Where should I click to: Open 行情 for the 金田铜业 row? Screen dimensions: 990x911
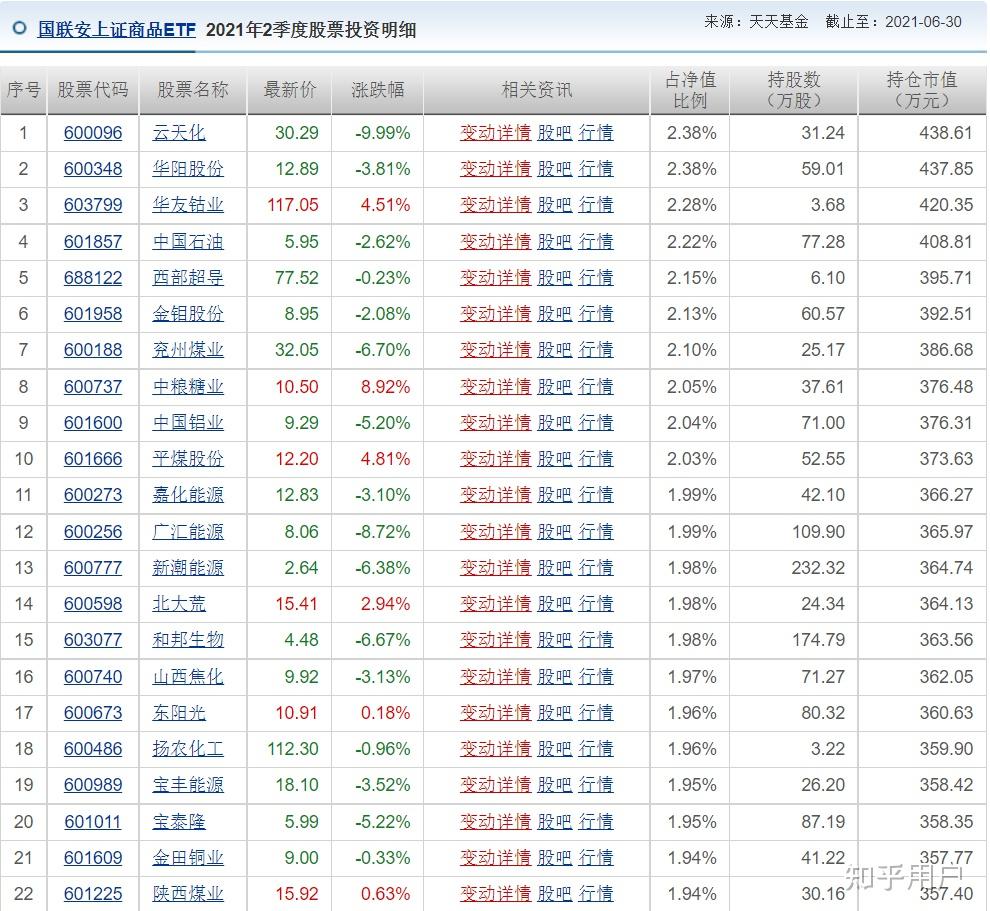[596, 857]
